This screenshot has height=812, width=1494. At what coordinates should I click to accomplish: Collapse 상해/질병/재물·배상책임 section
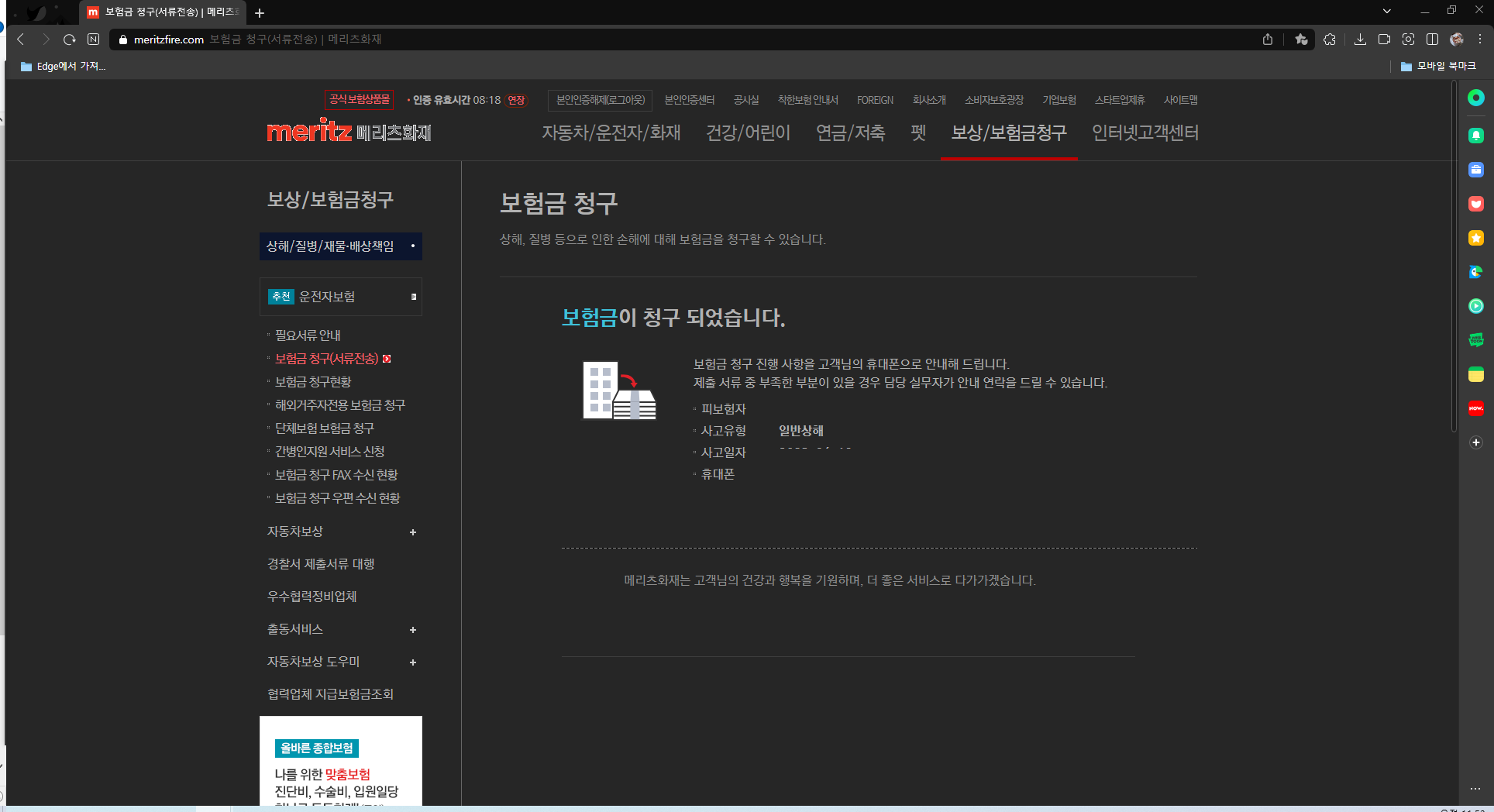coord(341,246)
